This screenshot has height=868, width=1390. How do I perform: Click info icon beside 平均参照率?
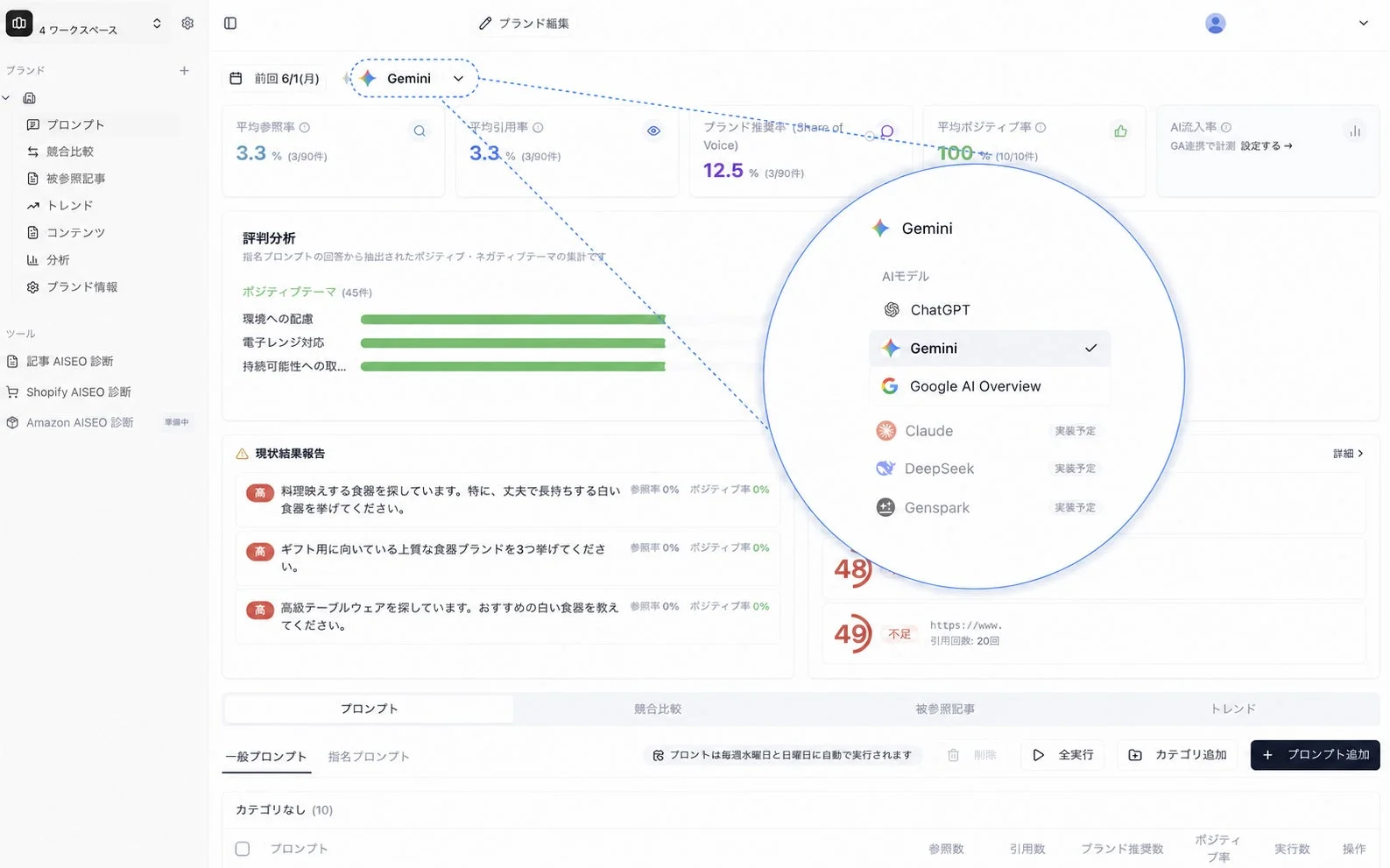tap(305, 127)
